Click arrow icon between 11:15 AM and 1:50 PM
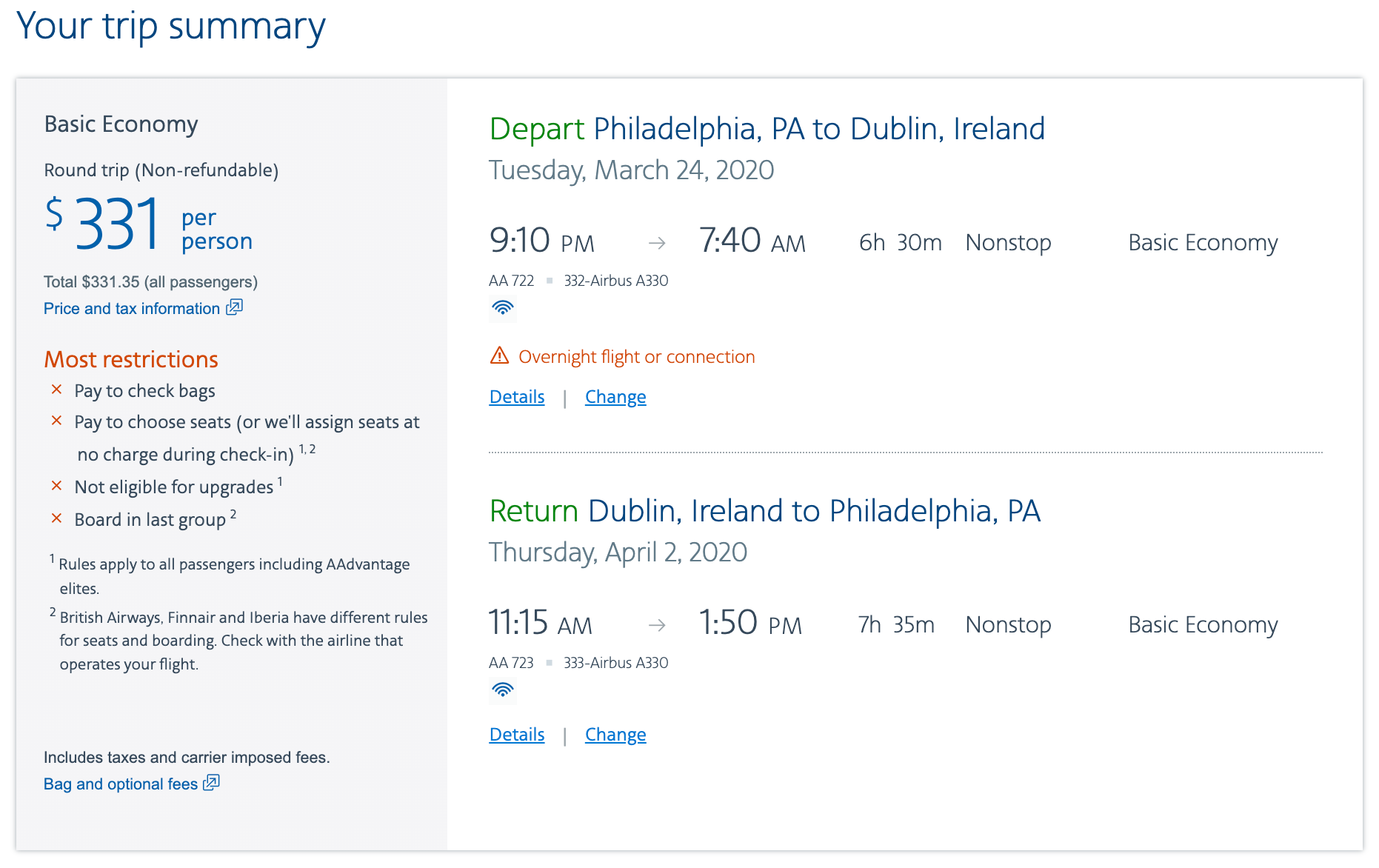1379x868 pixels. pos(657,625)
